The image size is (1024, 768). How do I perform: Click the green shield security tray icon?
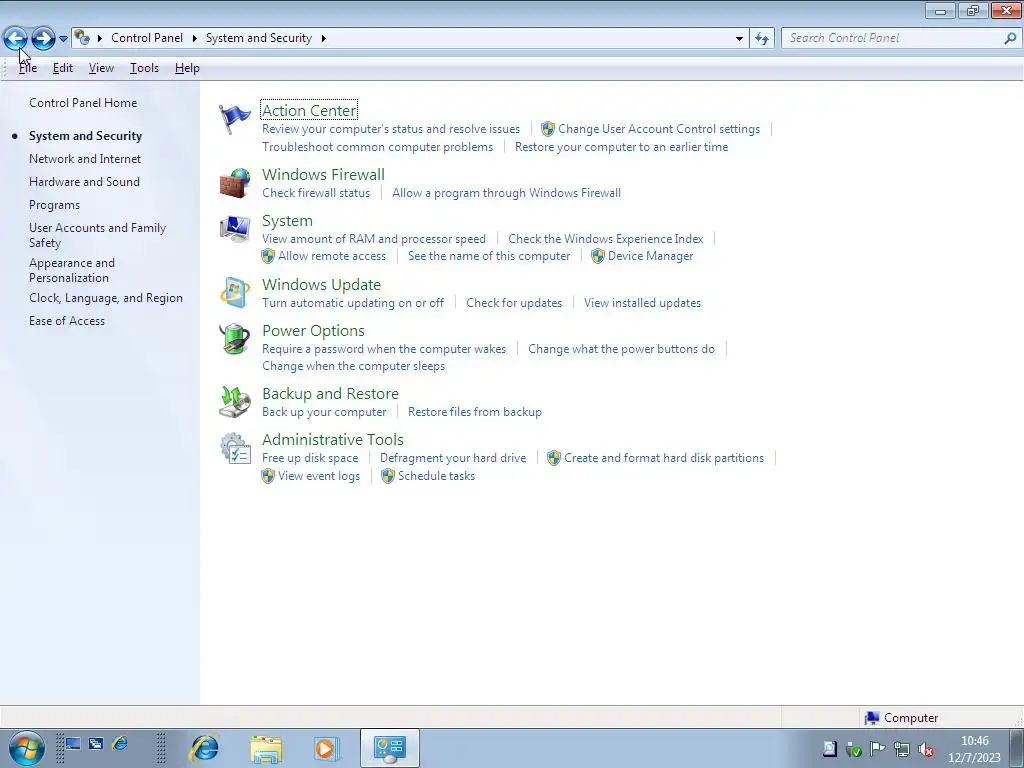(854, 749)
